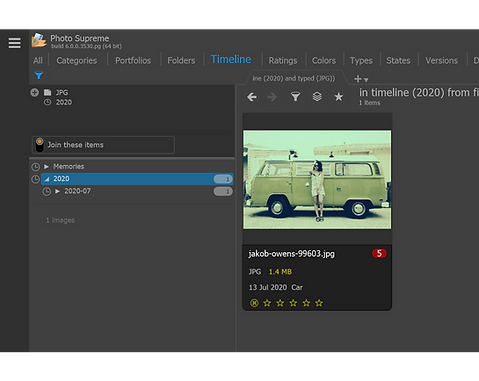Viewport: 479px width, 381px height.
Task: Click the 13 Jul 2020 date text
Action: coord(268,287)
